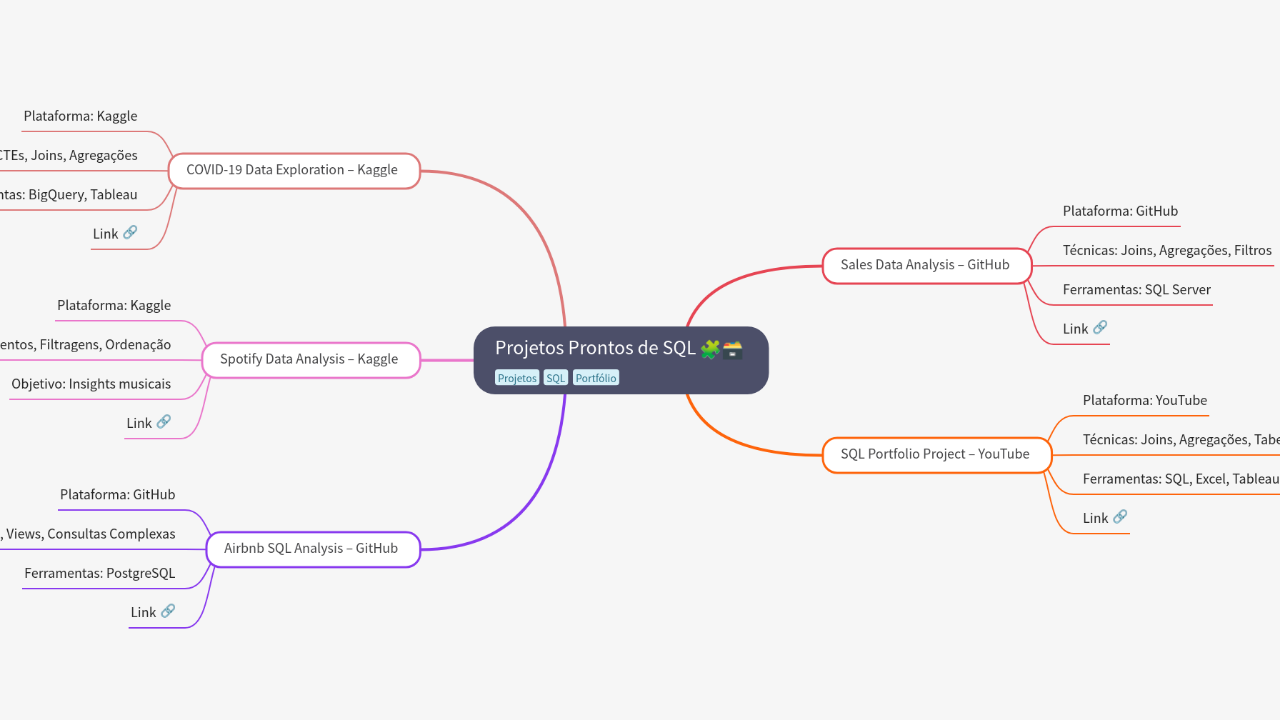The image size is (1280, 720).
Task: Open the link icon under Spotify Data Analysis
Action: point(164,422)
